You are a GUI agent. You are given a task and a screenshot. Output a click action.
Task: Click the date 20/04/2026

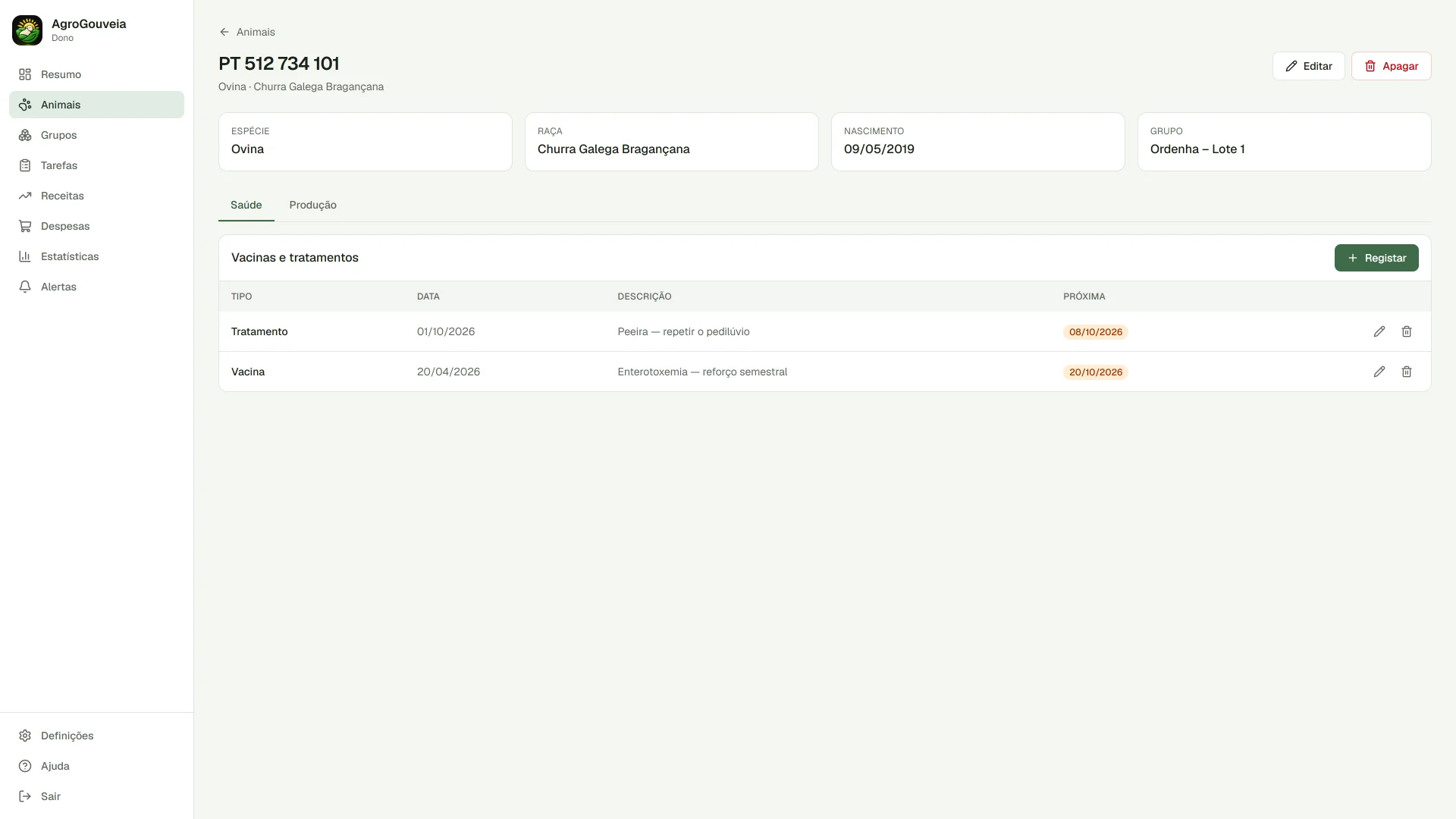(448, 372)
